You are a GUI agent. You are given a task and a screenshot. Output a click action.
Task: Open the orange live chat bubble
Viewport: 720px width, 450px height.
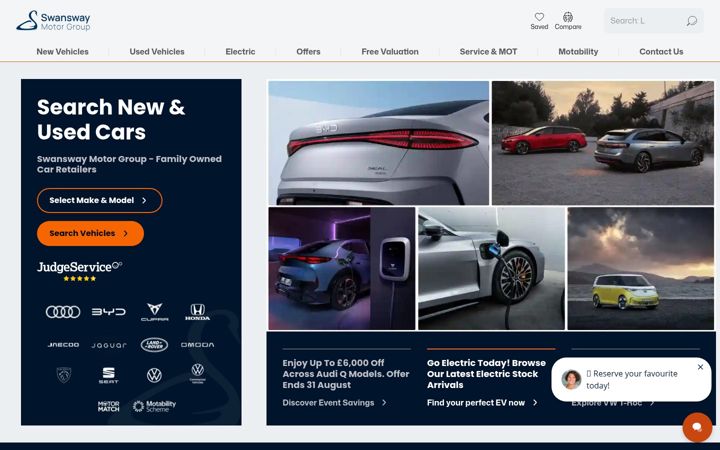697,427
